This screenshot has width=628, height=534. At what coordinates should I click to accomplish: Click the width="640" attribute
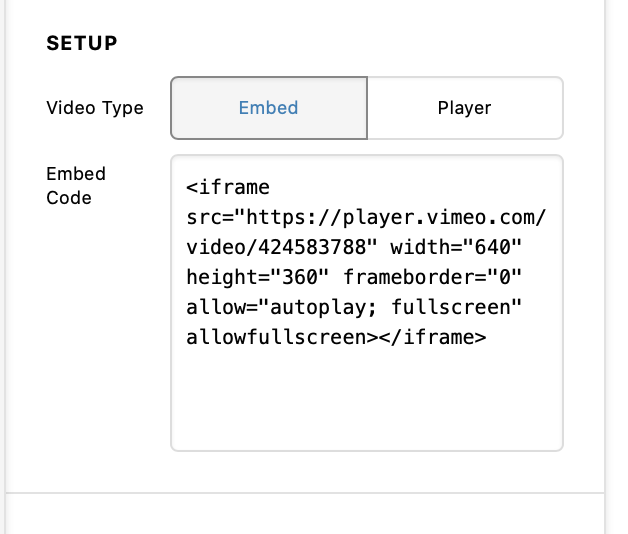(x=456, y=247)
